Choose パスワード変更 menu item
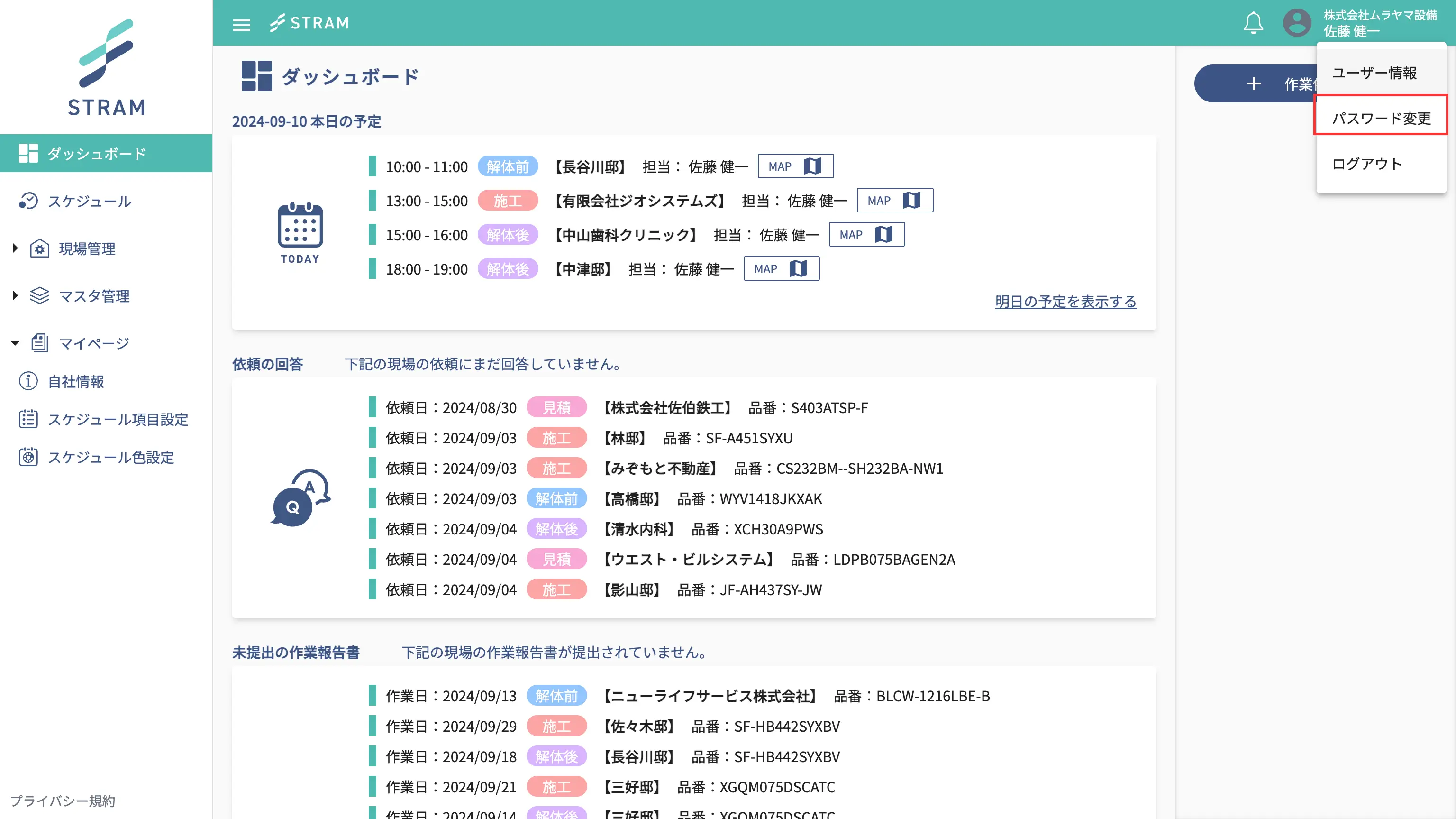This screenshot has width=1456, height=819. 1381,118
